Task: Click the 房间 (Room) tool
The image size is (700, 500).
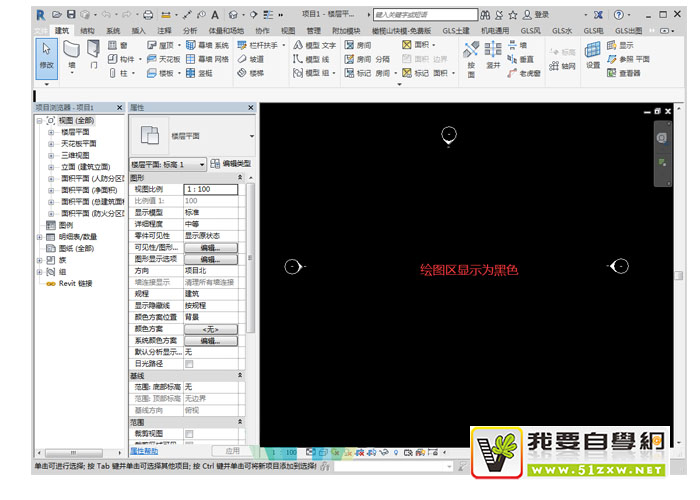Action: [358, 45]
